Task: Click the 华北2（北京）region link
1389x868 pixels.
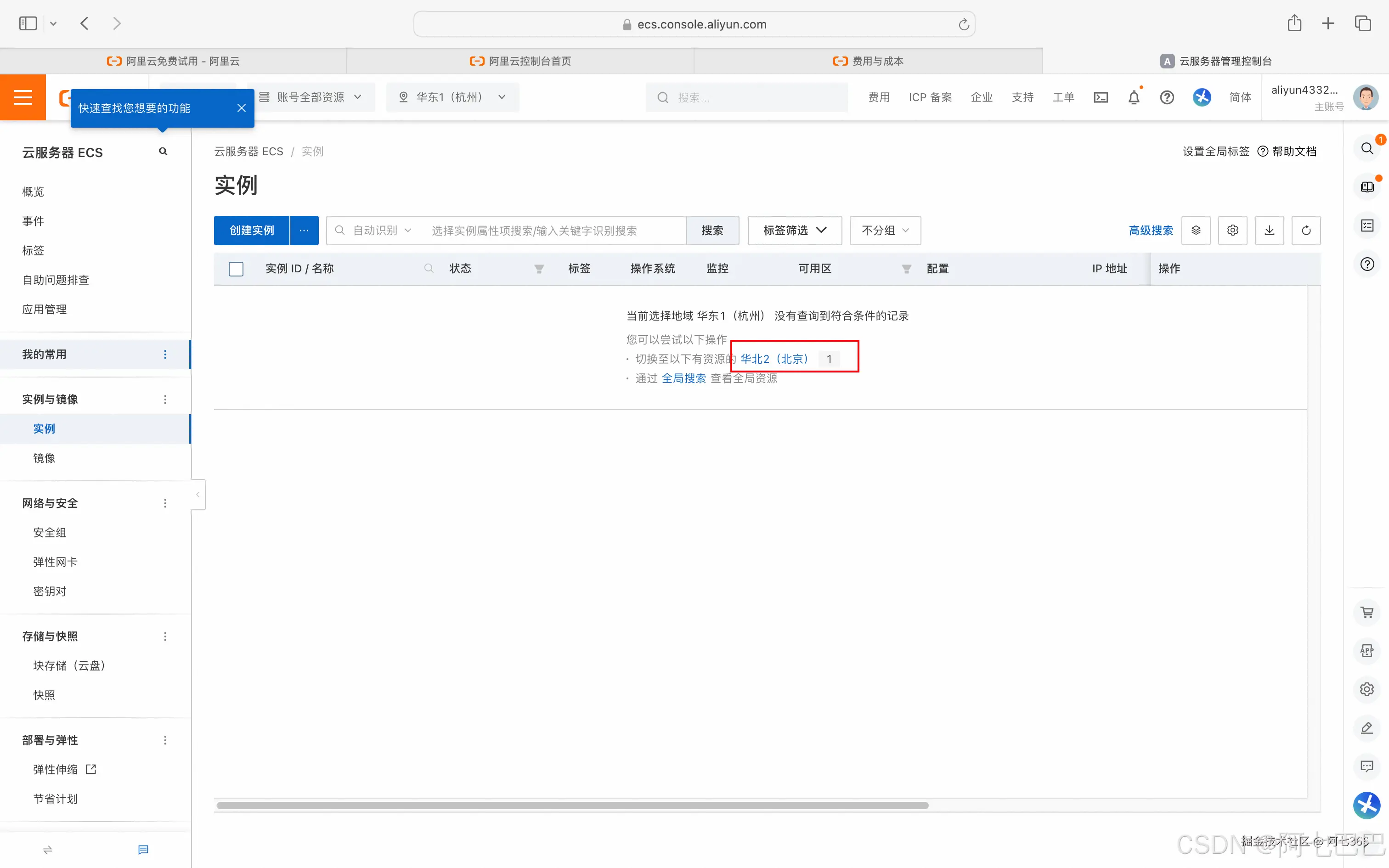Action: click(774, 359)
